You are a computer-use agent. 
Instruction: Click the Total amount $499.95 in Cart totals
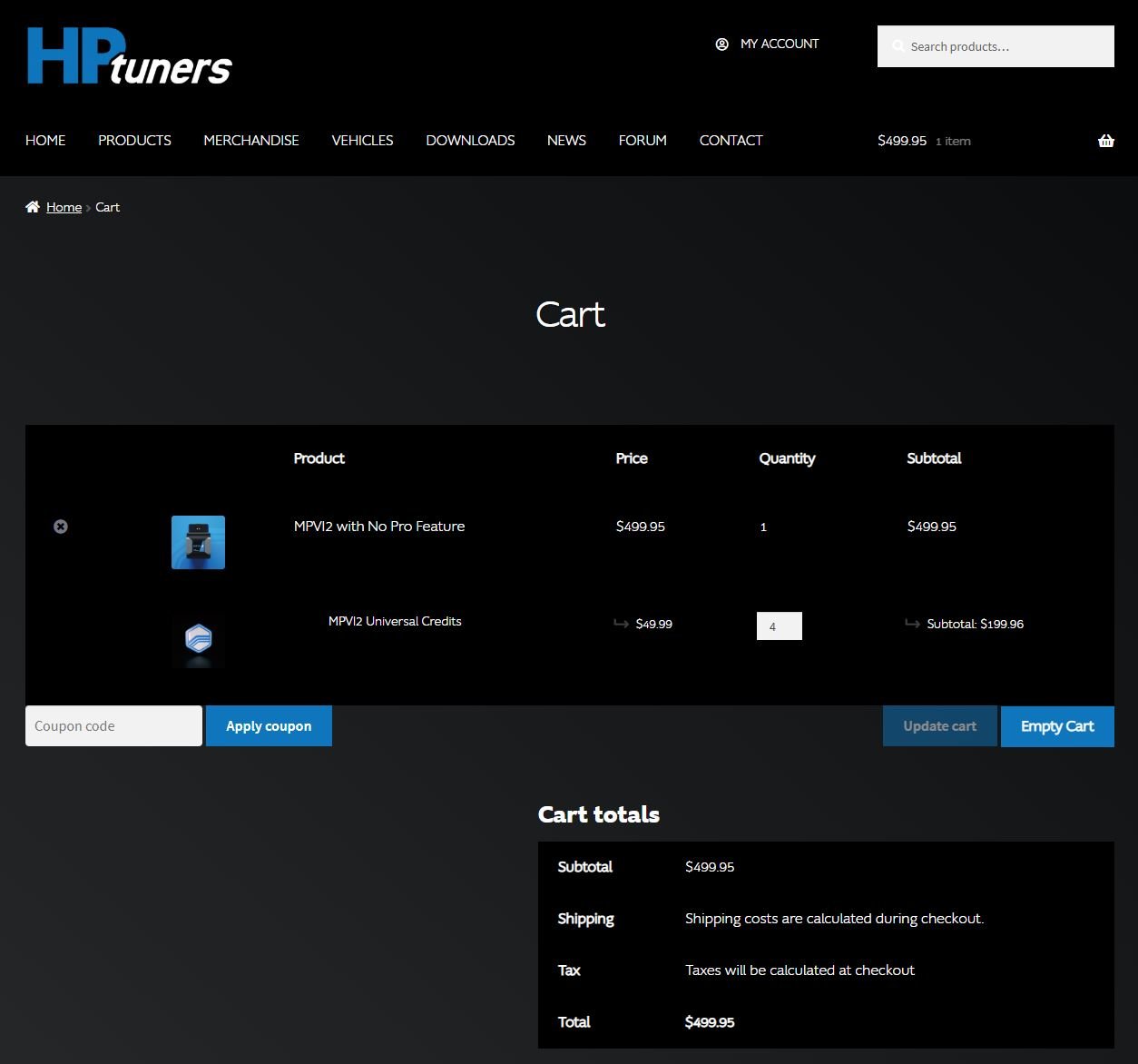pyautogui.click(x=710, y=1022)
